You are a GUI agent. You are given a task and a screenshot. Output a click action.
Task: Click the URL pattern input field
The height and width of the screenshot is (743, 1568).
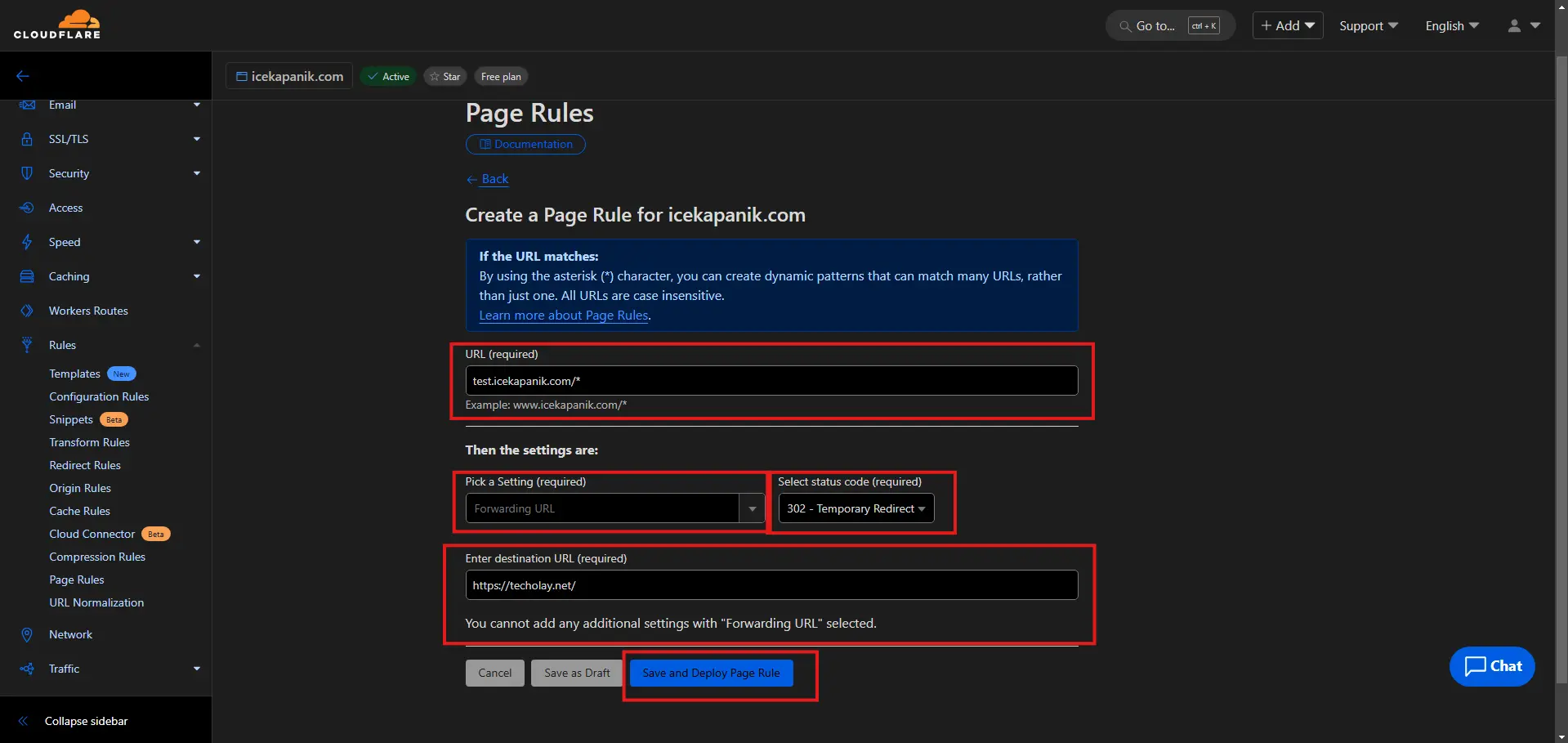771,381
